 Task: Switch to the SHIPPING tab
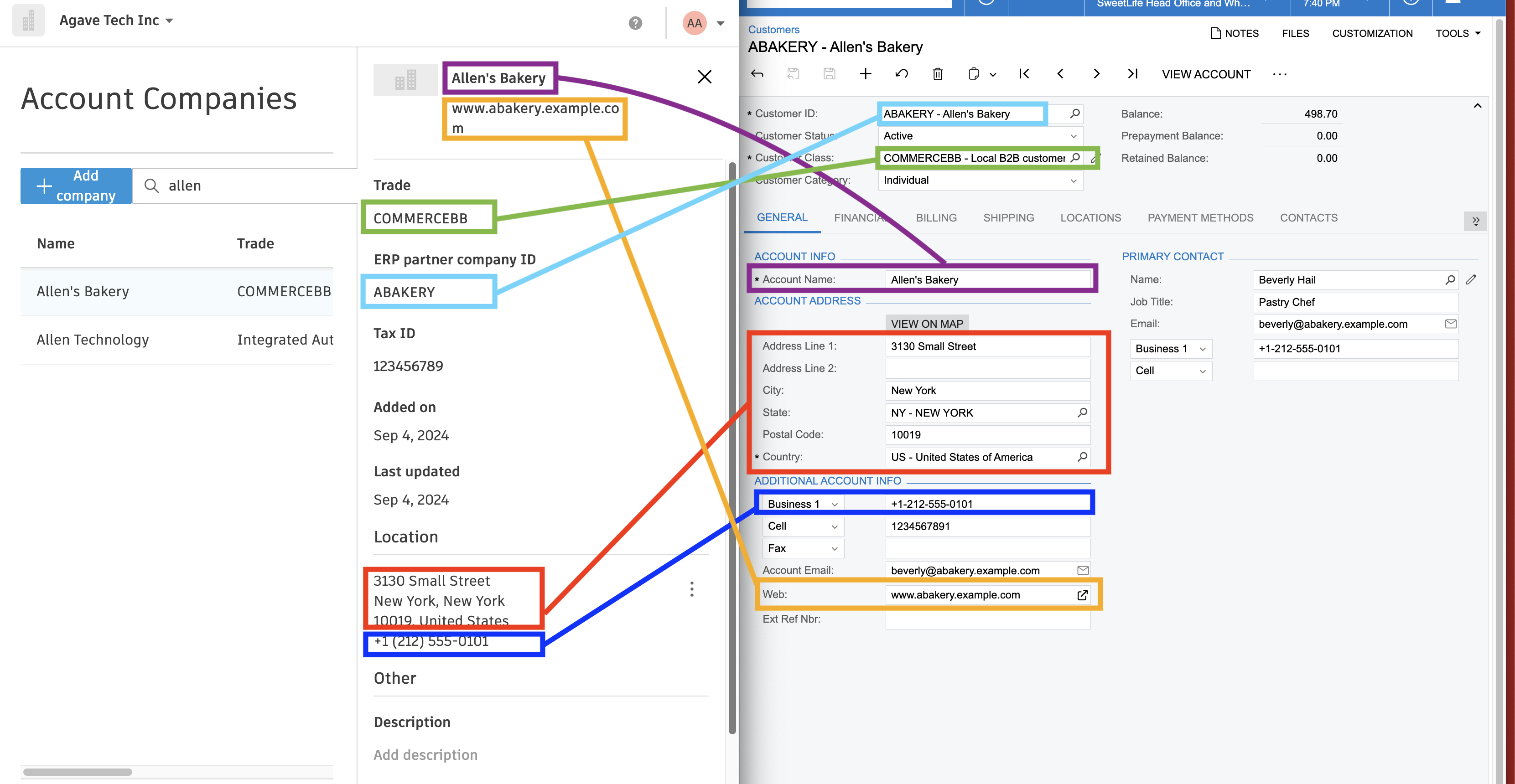pos(1008,218)
